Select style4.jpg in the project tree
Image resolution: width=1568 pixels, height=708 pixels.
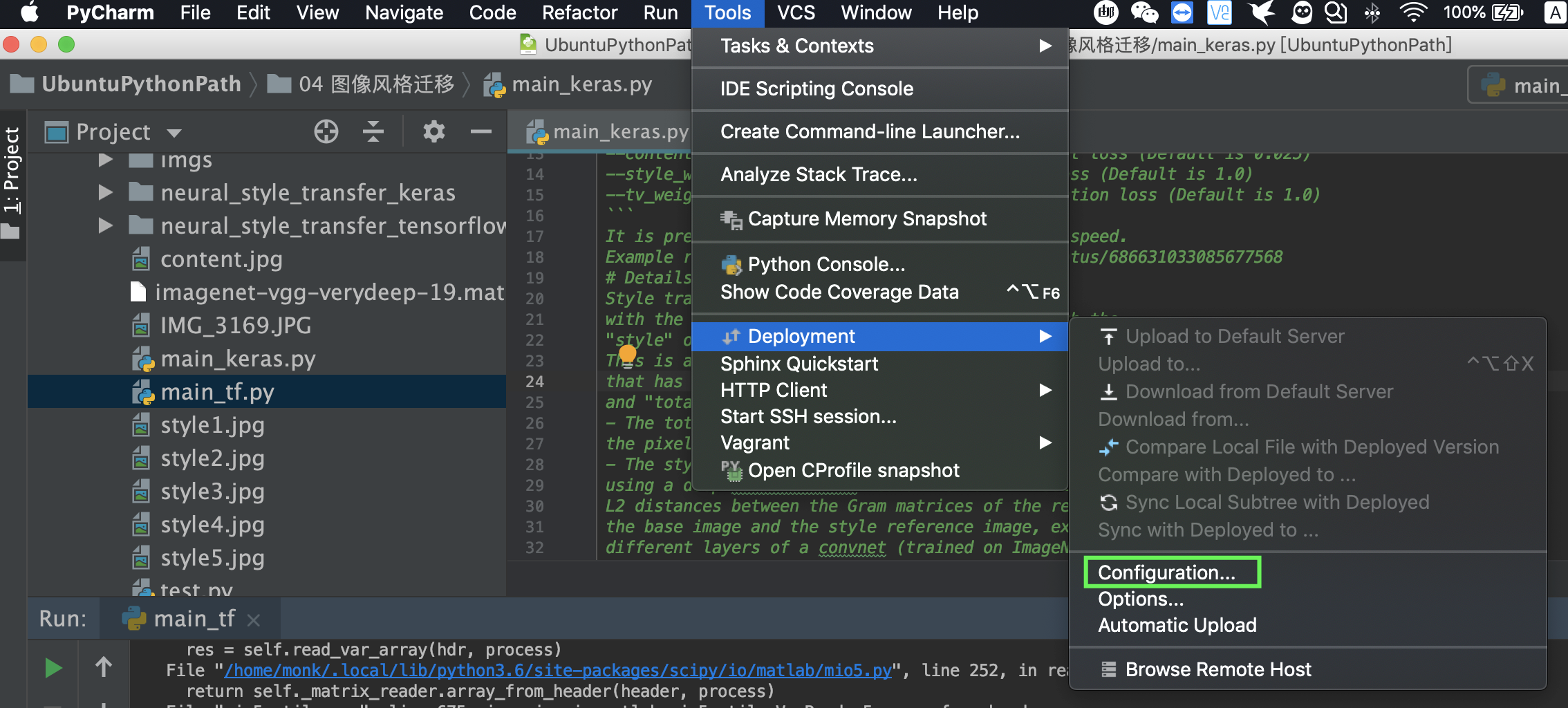pyautogui.click(x=212, y=525)
